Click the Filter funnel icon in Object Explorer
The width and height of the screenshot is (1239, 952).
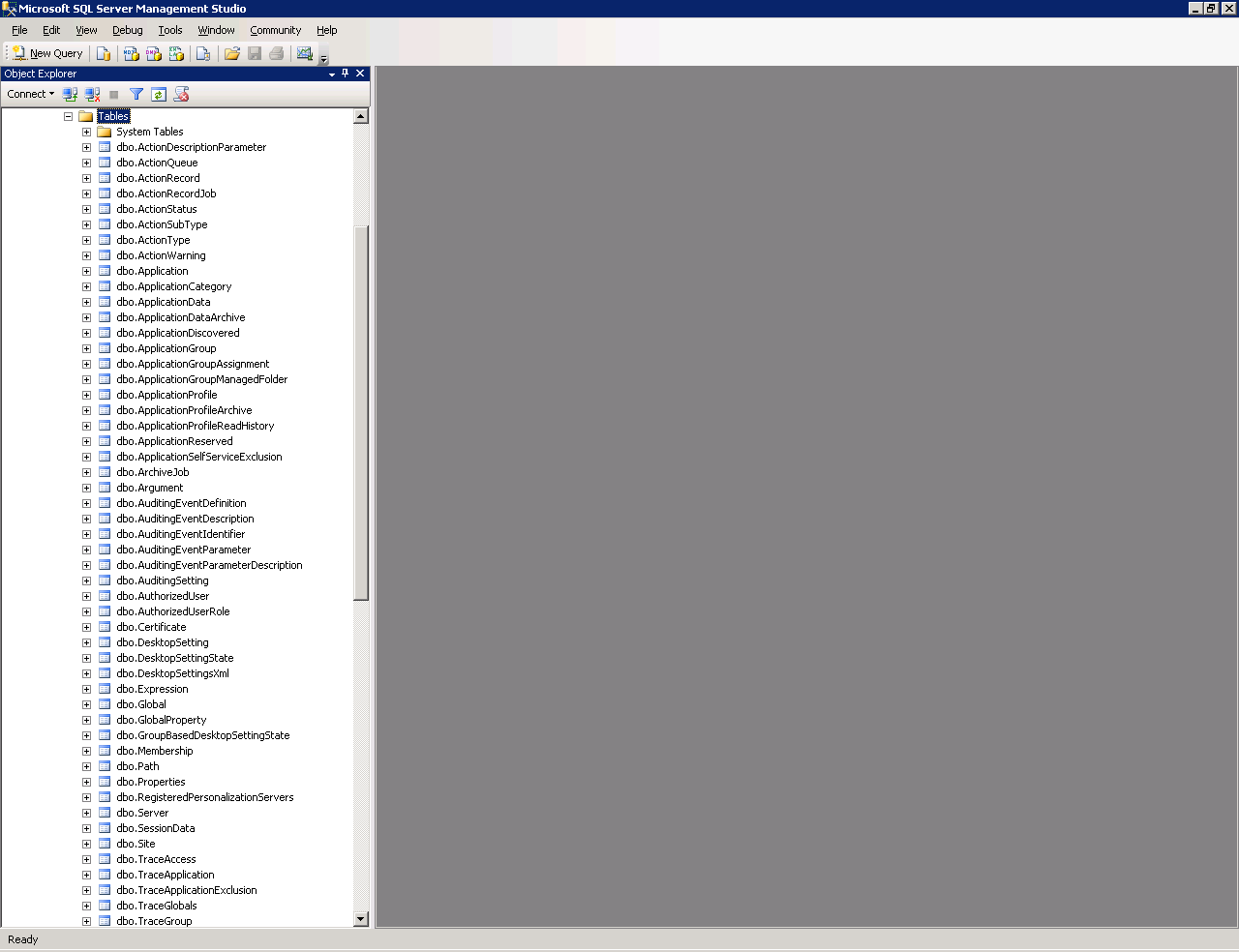136,95
